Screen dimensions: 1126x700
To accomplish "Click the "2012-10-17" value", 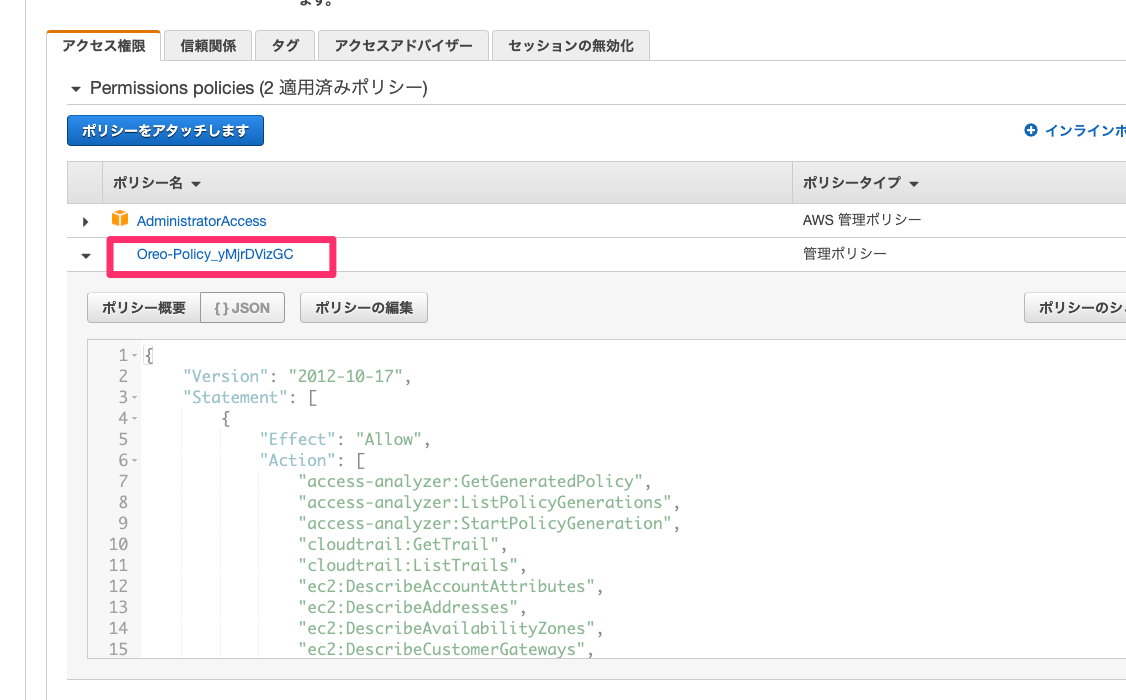I will 345,376.
